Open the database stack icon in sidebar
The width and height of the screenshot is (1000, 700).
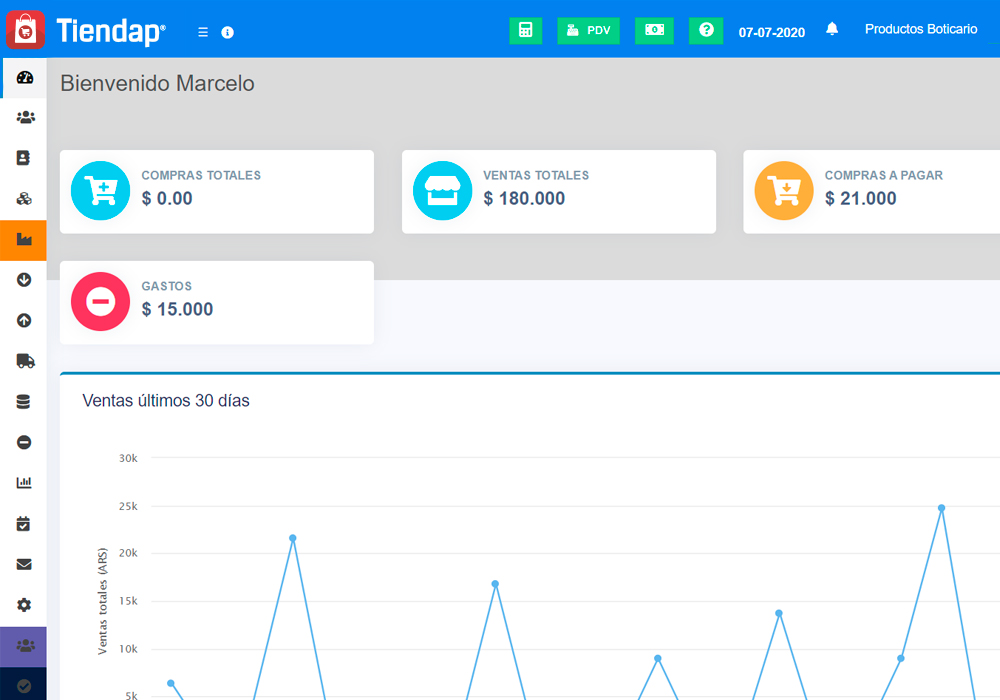click(24, 402)
